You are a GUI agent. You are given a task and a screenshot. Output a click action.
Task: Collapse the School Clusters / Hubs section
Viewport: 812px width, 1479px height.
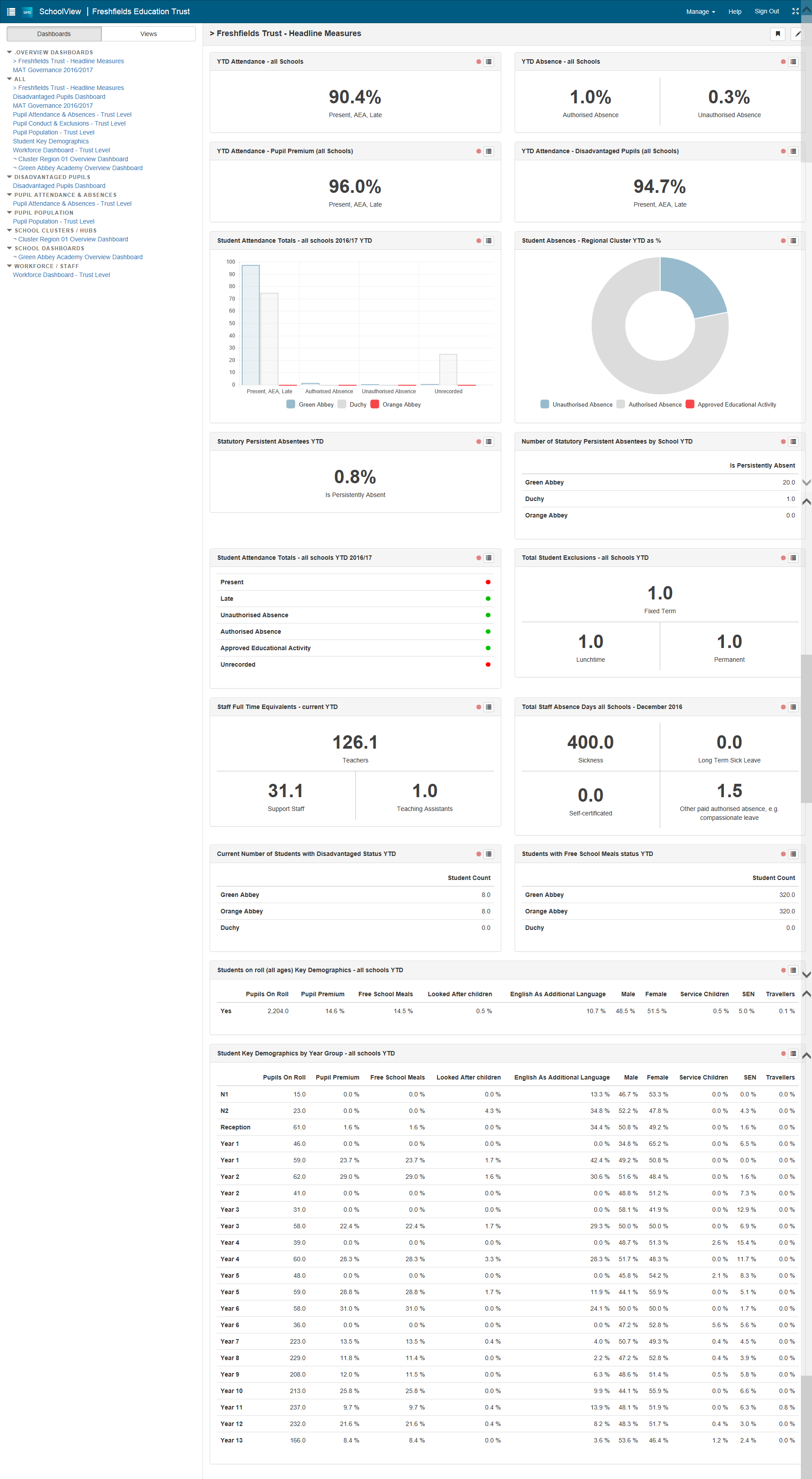point(9,230)
